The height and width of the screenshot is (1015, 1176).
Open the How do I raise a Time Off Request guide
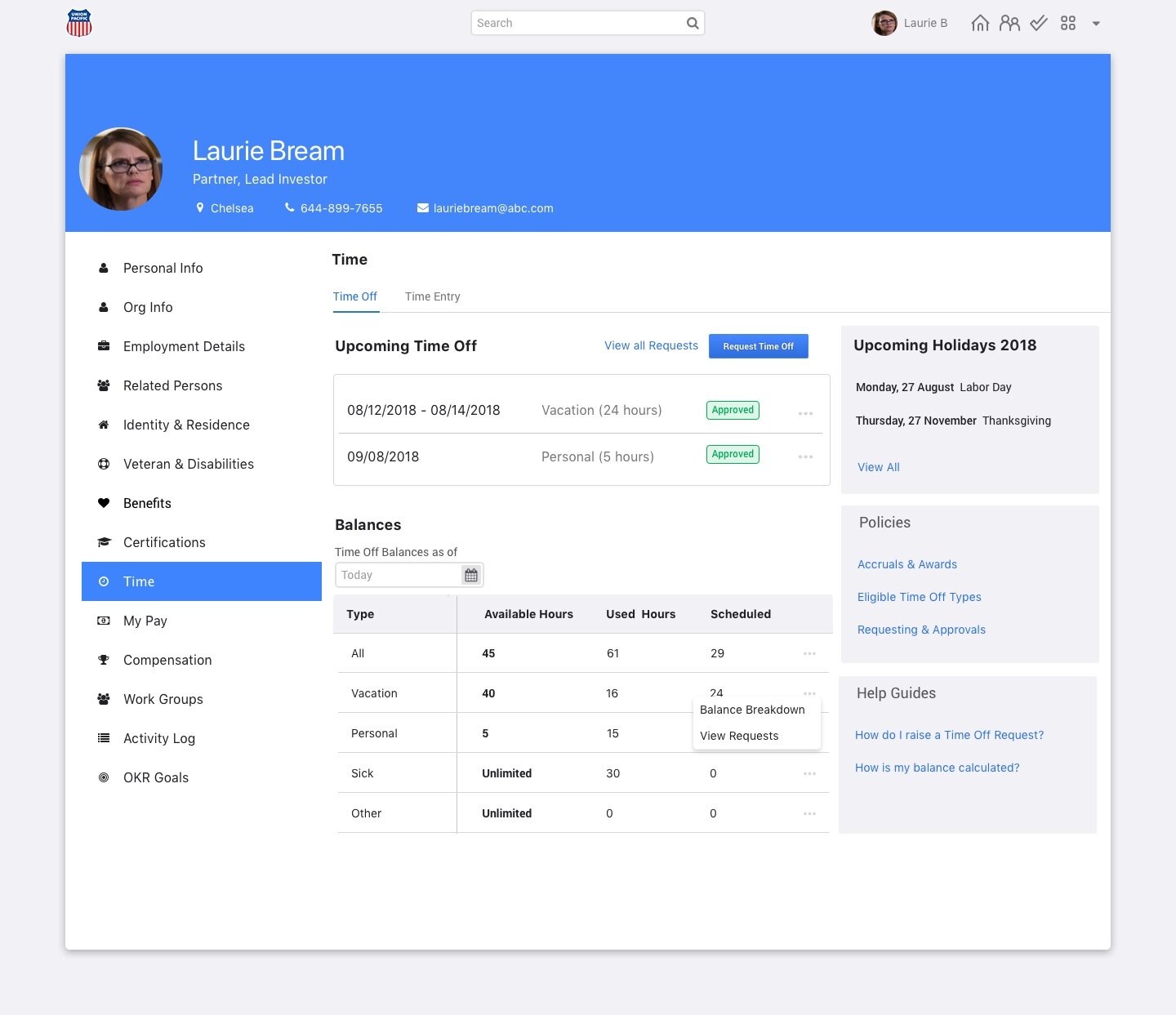click(x=949, y=735)
